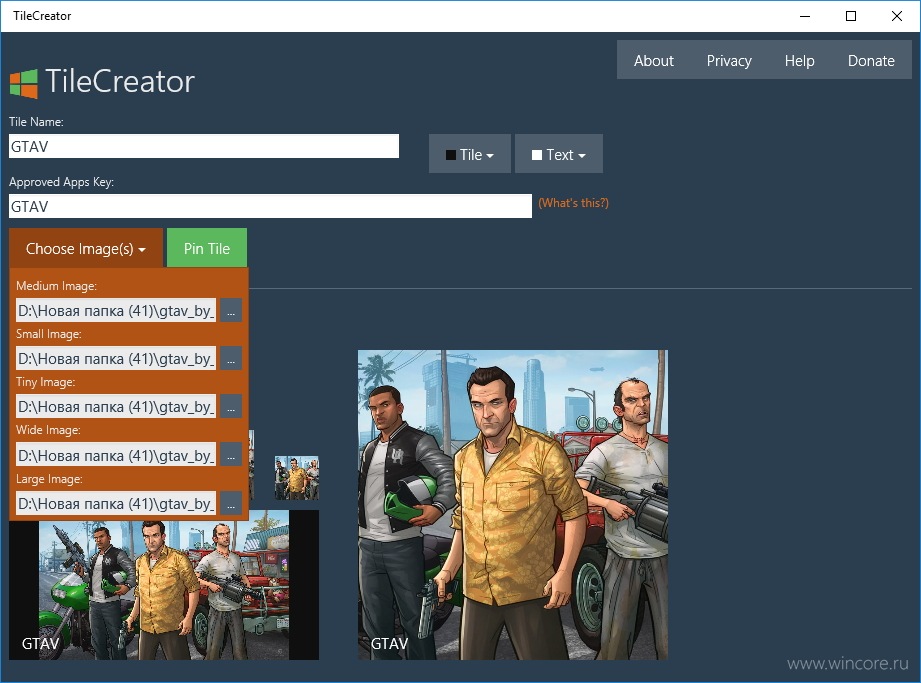Image resolution: width=921 pixels, height=683 pixels.
Task: Maximize the TileCreator window
Action: tap(851, 16)
